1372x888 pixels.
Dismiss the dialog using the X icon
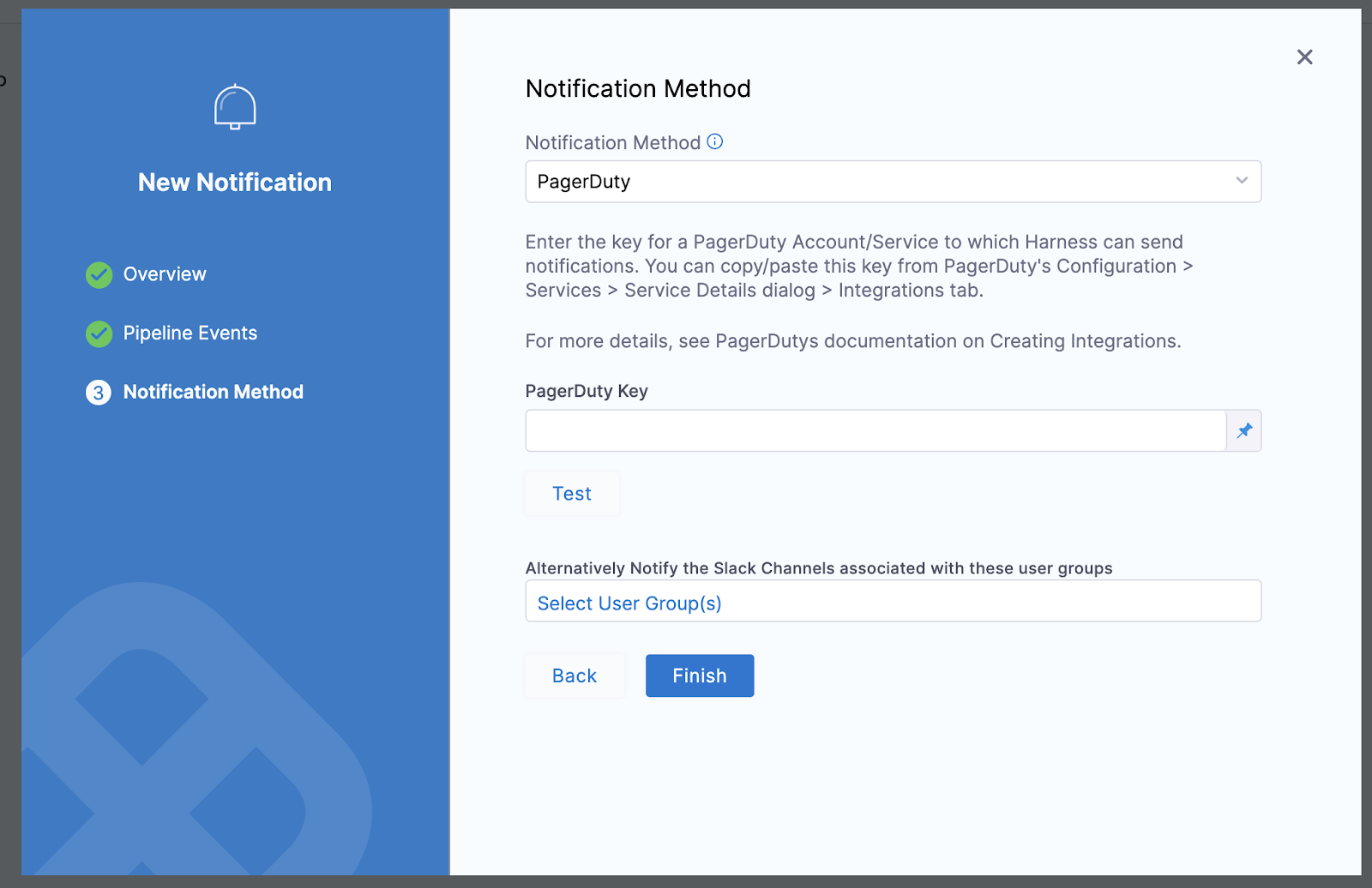click(1304, 57)
